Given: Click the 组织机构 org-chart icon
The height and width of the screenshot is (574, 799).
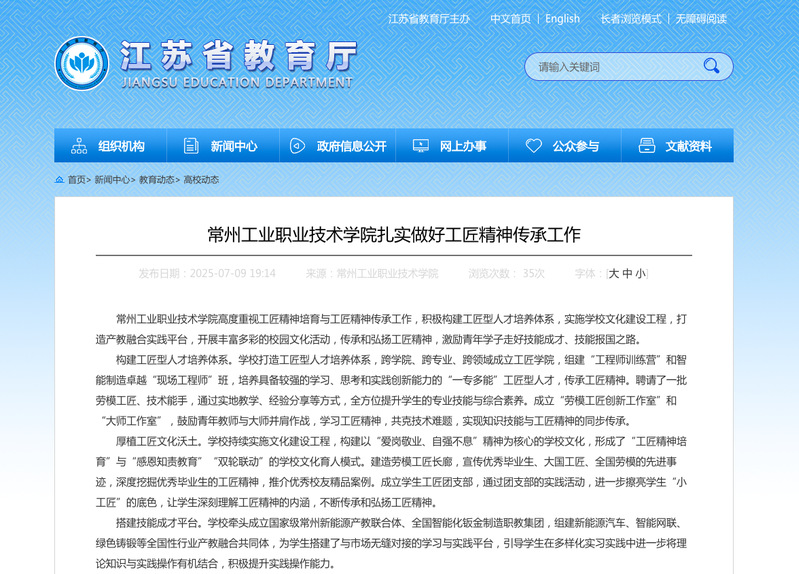Looking at the screenshot, I should 79,146.
